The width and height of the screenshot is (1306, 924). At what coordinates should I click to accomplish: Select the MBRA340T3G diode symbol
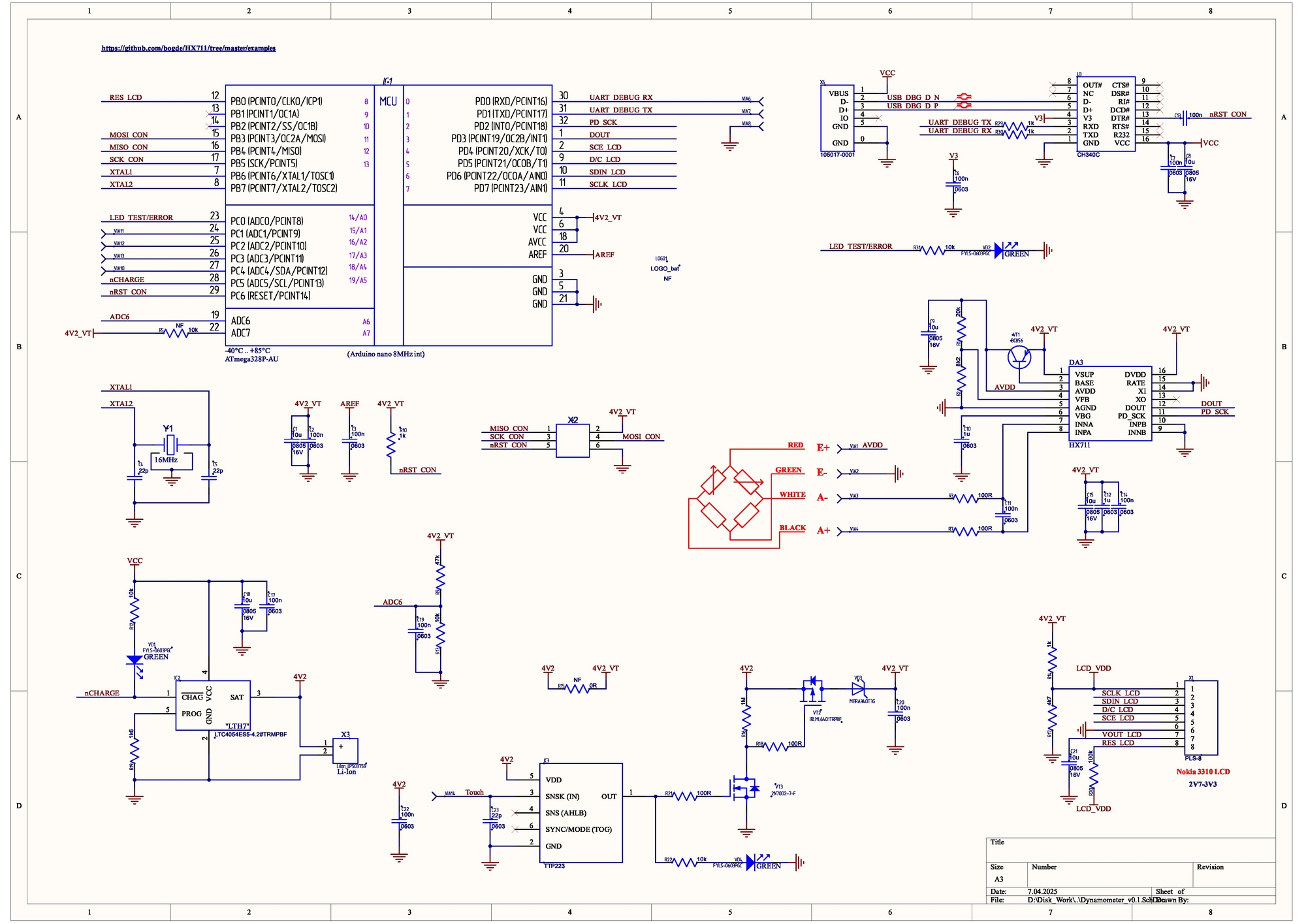pyautogui.click(x=859, y=689)
